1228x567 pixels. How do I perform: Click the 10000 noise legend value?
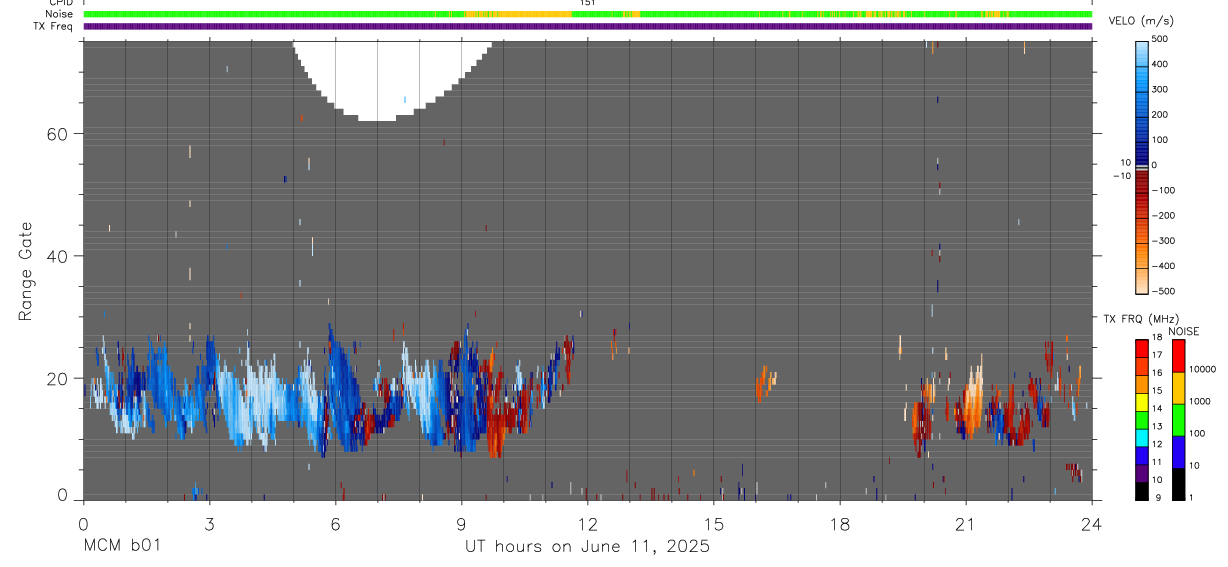click(1202, 370)
